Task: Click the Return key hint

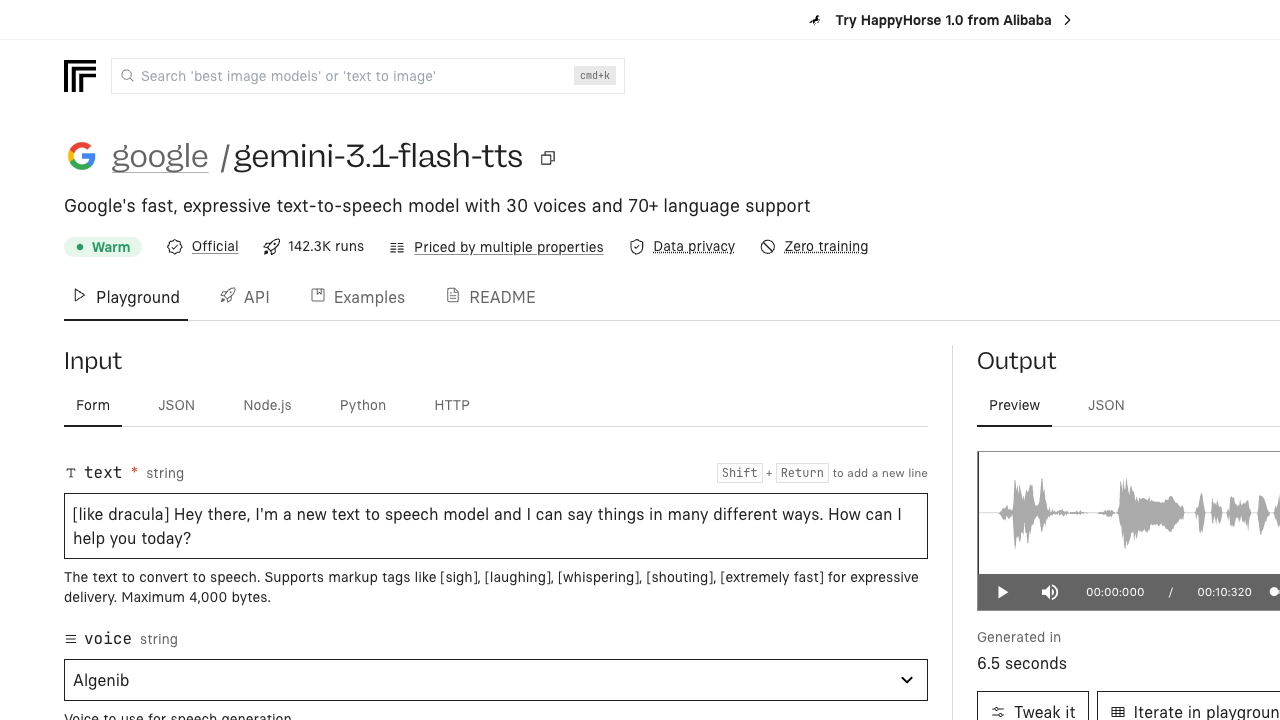Action: point(802,473)
